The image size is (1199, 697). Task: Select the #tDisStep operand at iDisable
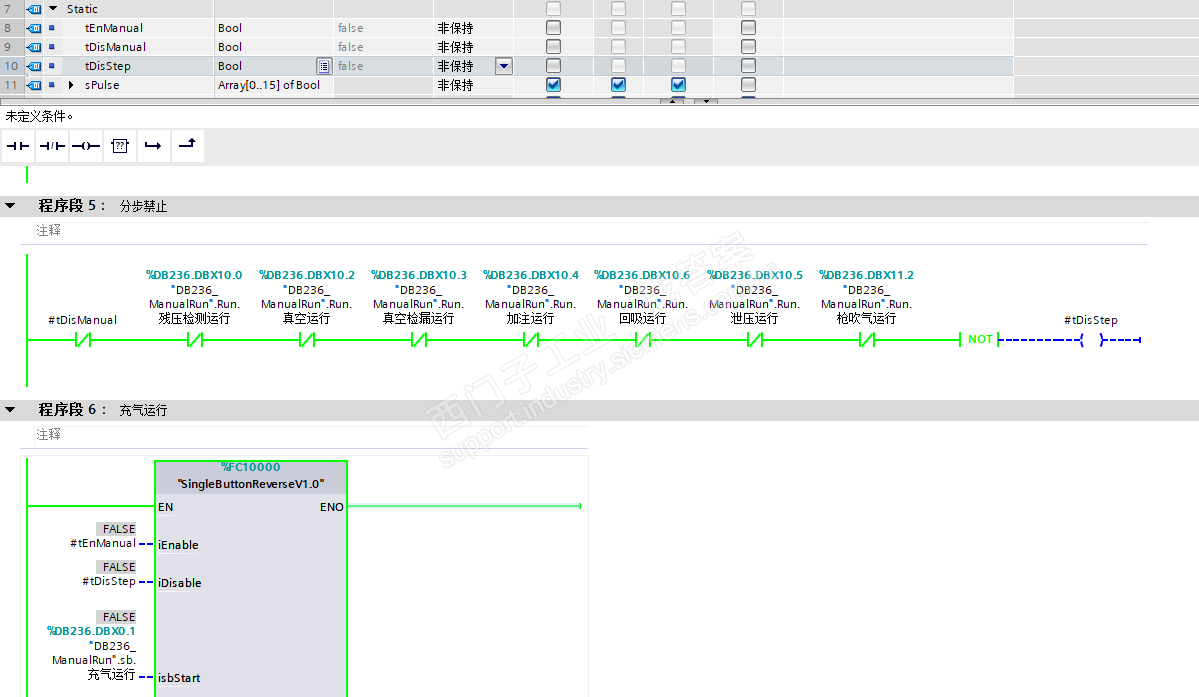(109, 582)
